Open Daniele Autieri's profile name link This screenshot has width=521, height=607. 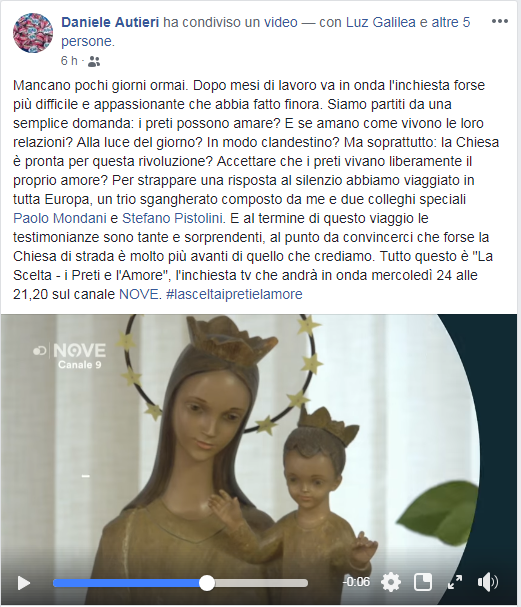[x=110, y=22]
